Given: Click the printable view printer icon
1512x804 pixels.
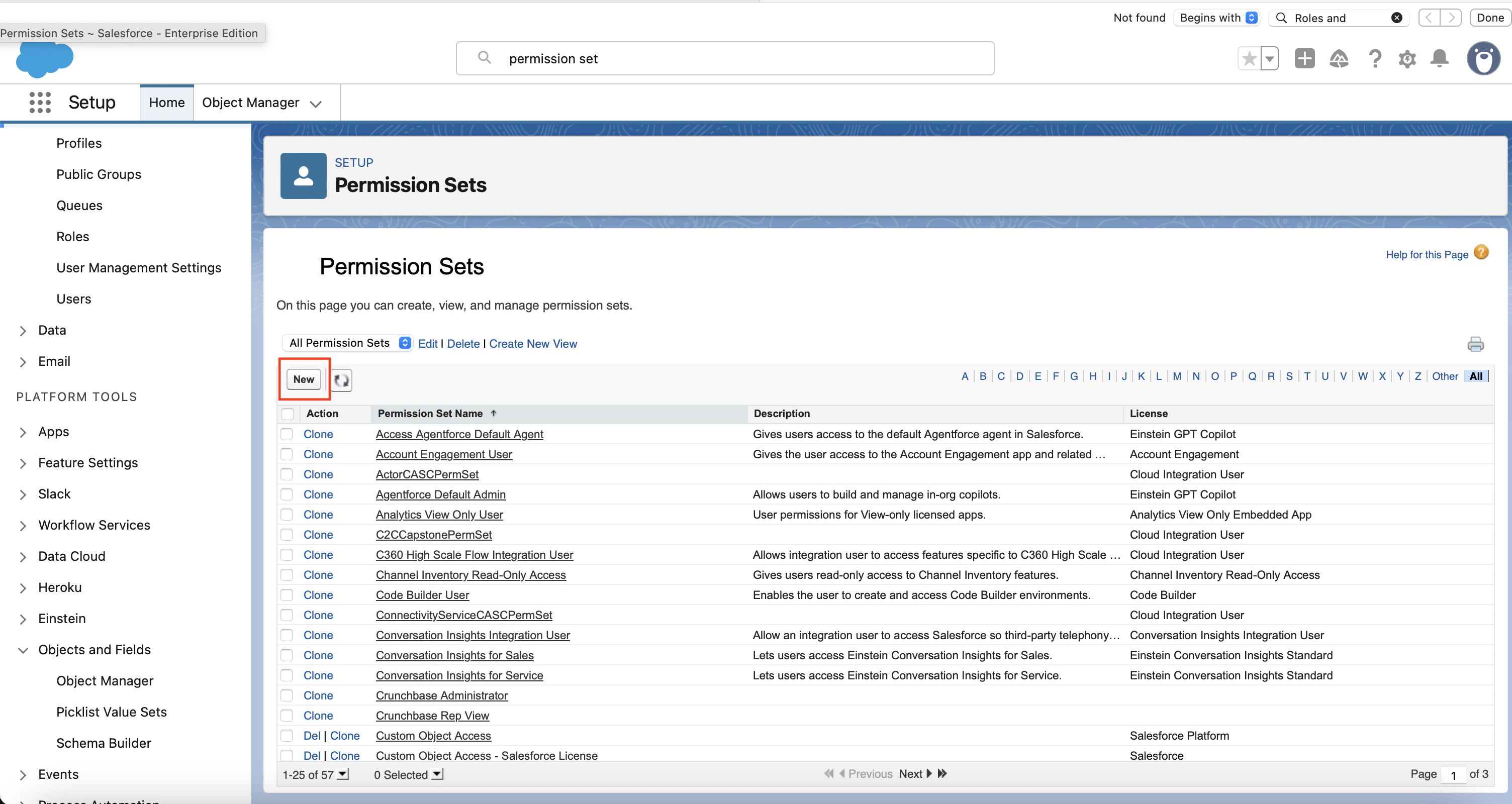Looking at the screenshot, I should [x=1475, y=344].
